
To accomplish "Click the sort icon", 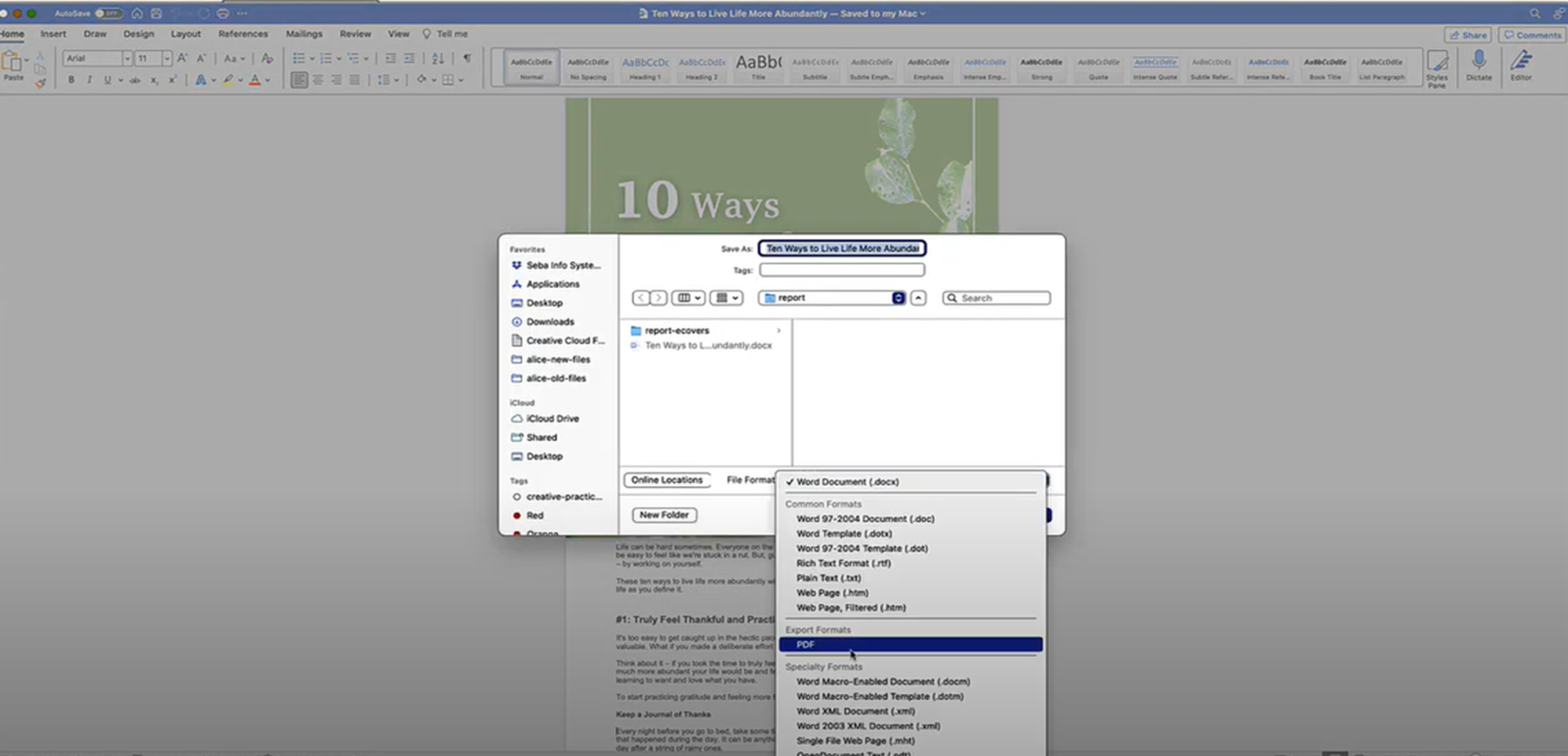I will click(438, 58).
